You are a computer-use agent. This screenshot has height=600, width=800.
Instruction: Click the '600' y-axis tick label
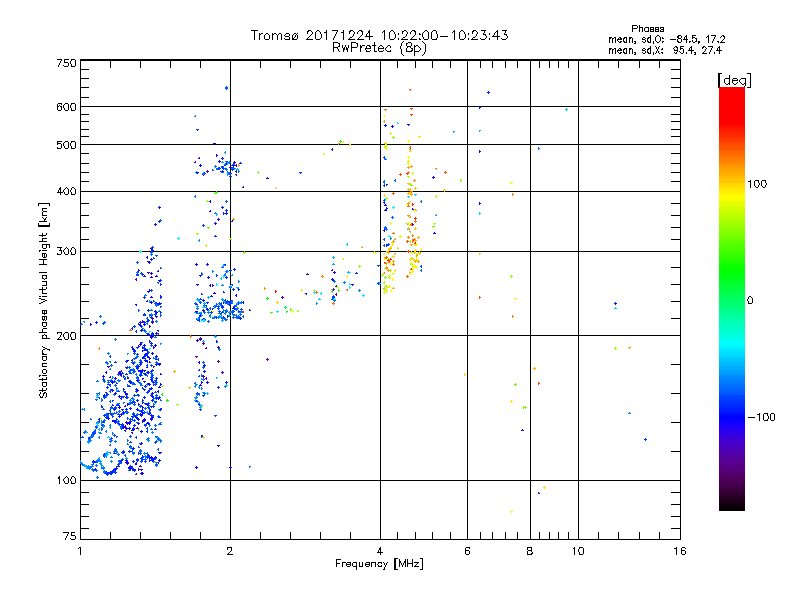point(67,107)
